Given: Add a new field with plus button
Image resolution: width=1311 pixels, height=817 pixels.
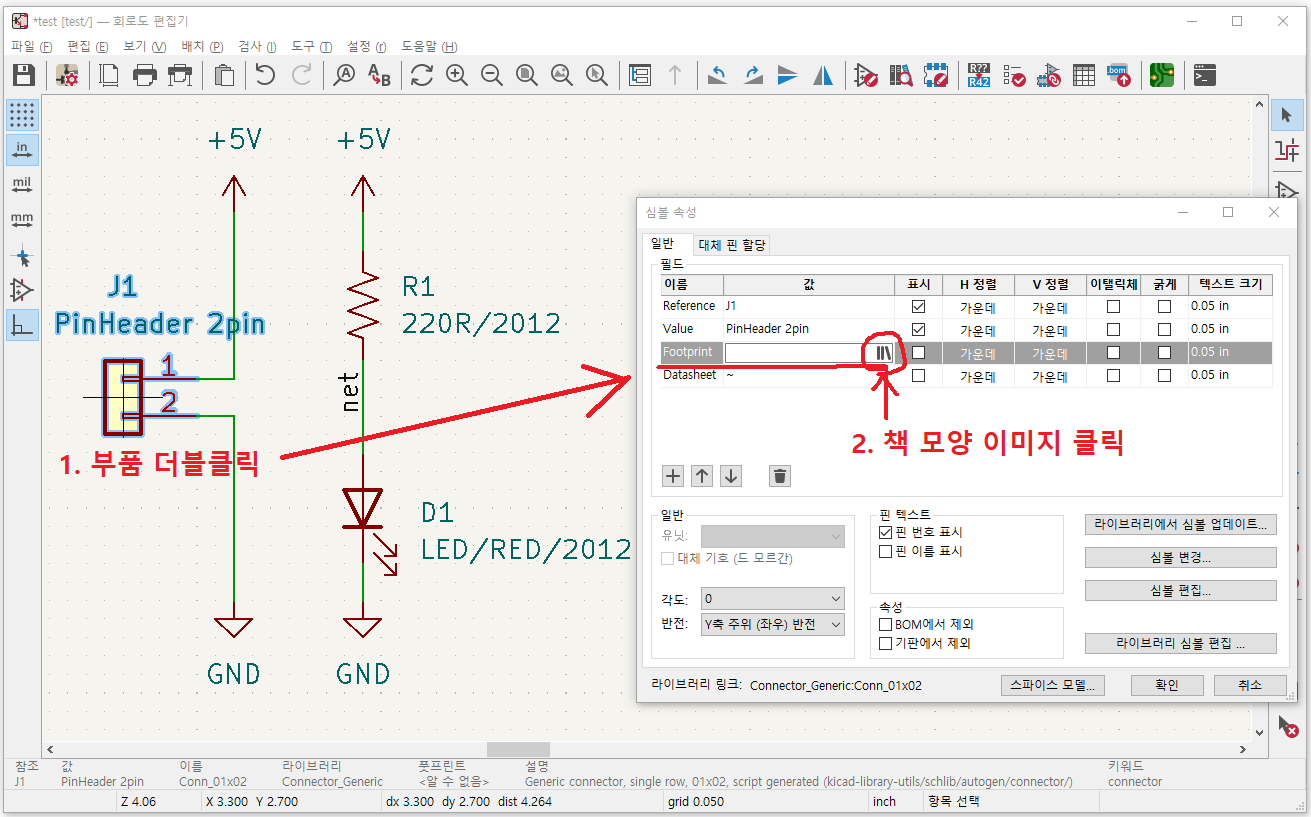Looking at the screenshot, I should click(673, 476).
